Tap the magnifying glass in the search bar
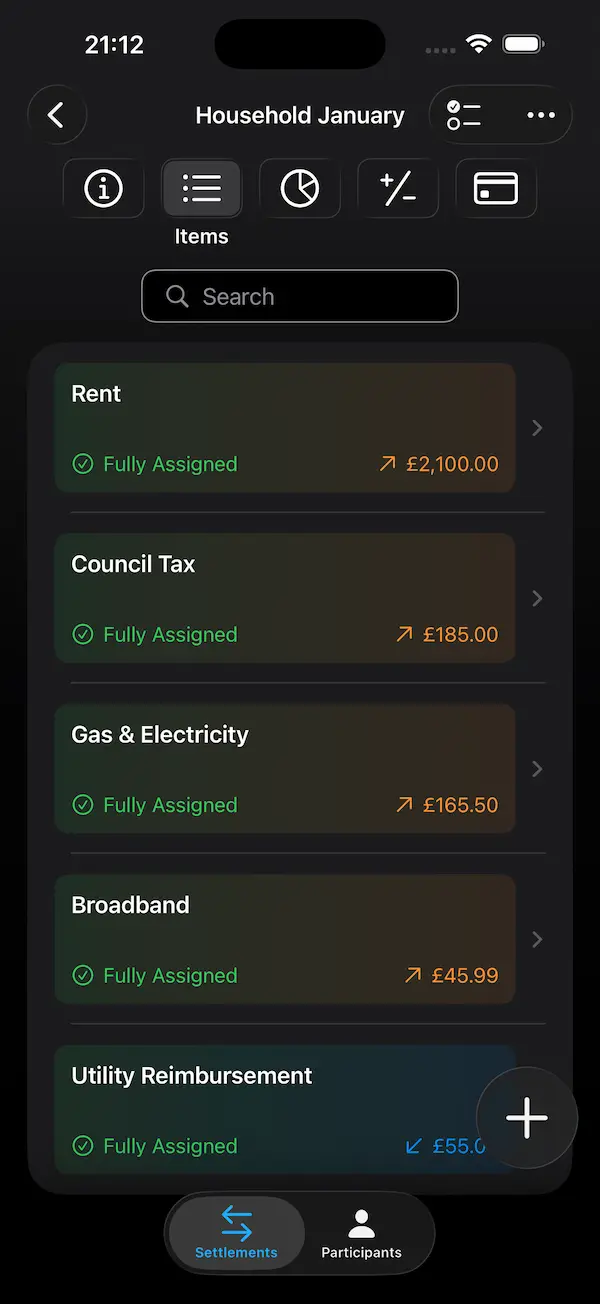Viewport: 600px width, 1304px height. pos(177,296)
